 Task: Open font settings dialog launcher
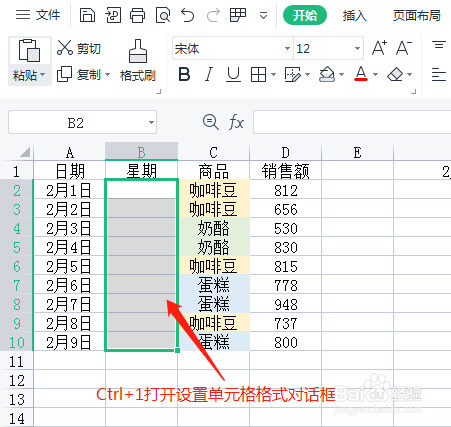click(x=414, y=91)
